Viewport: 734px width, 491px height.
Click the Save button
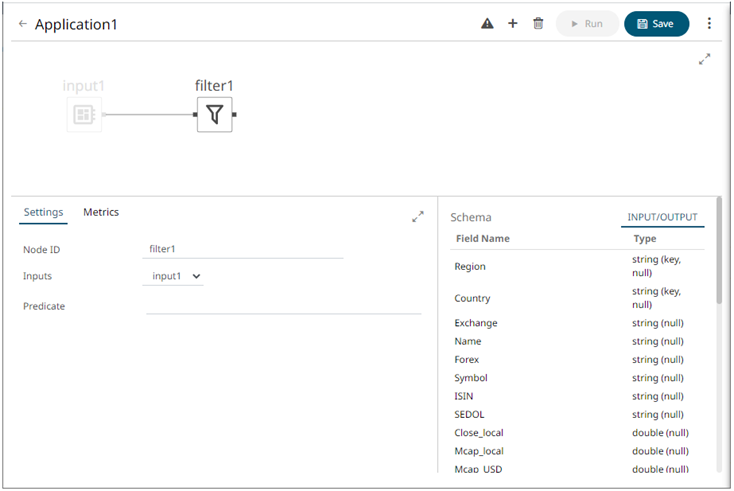pyautogui.click(x=656, y=23)
